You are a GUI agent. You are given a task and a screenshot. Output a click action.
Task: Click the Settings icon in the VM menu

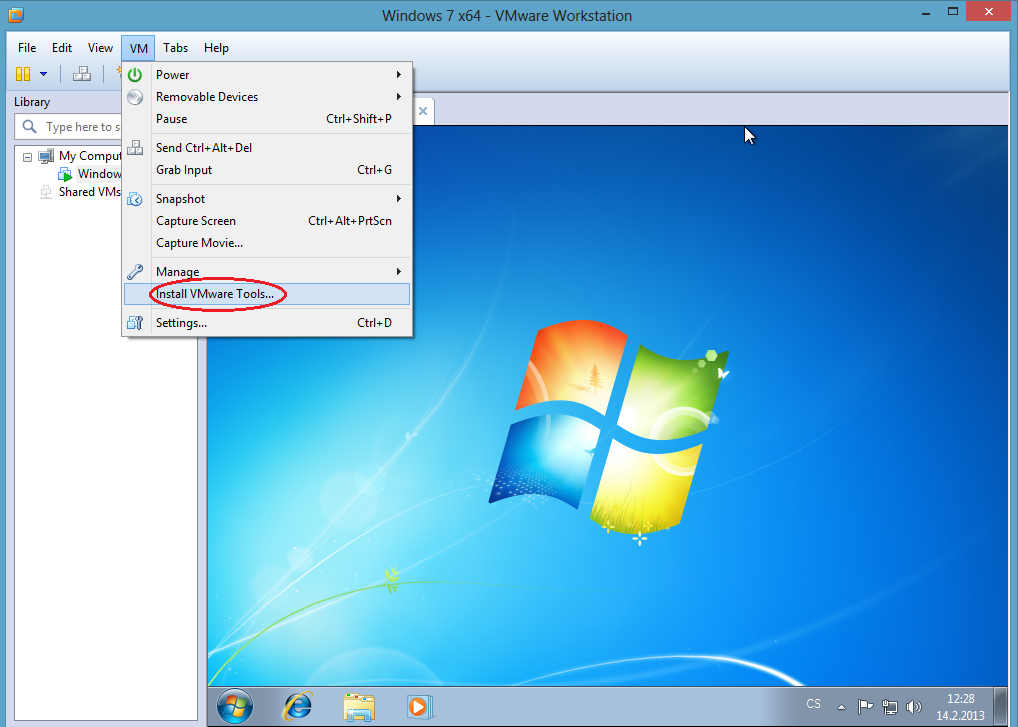point(134,322)
